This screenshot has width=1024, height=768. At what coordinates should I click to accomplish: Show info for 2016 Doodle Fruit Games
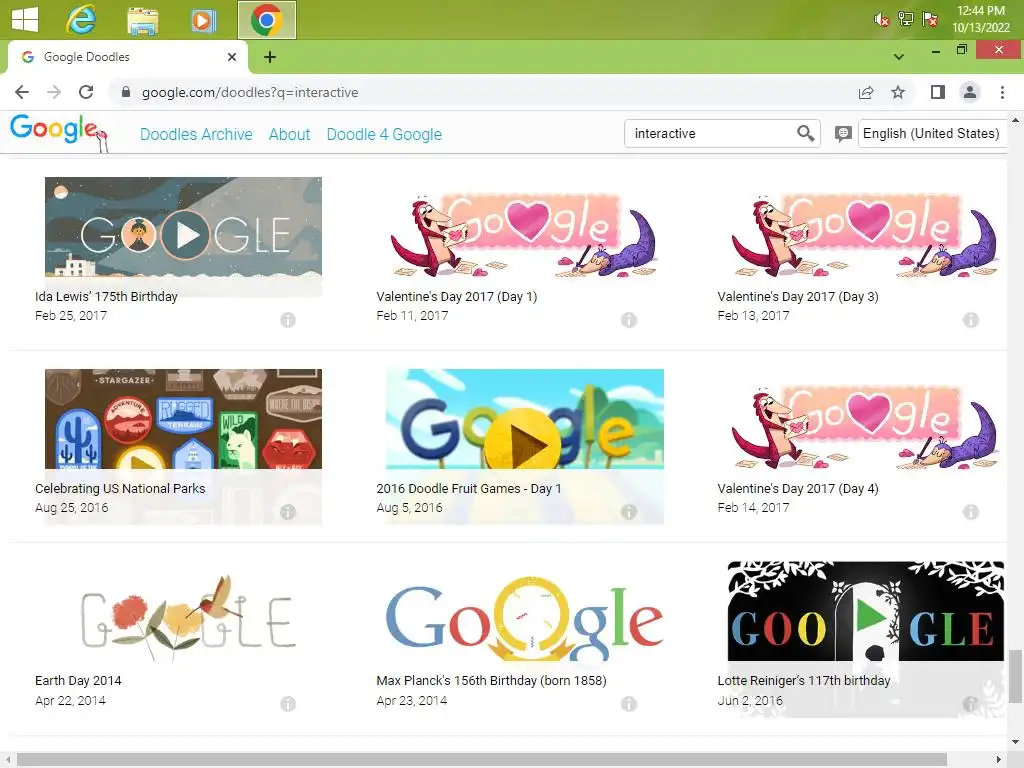click(x=629, y=512)
